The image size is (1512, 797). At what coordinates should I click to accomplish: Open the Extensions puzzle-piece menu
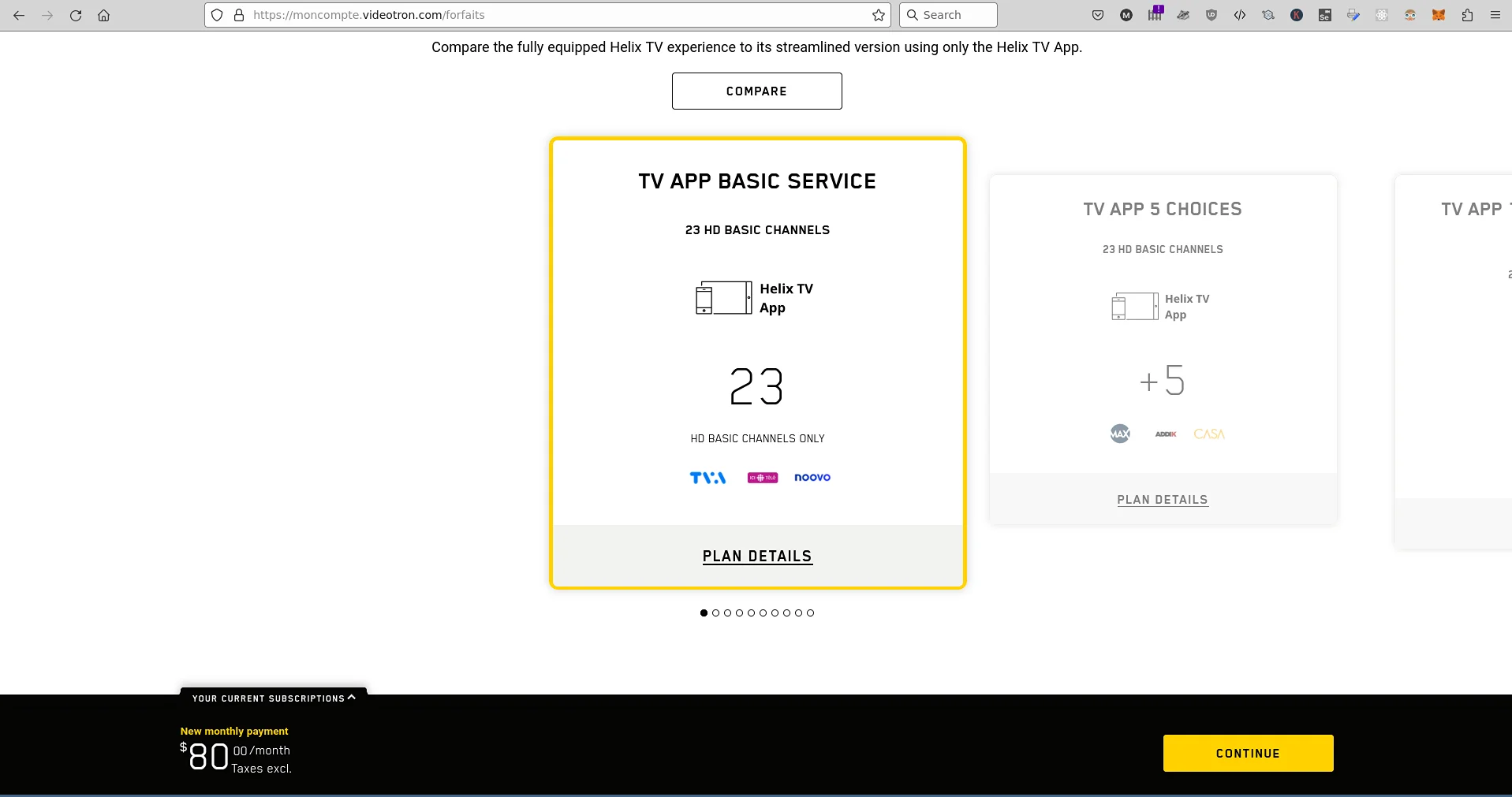point(1467,15)
